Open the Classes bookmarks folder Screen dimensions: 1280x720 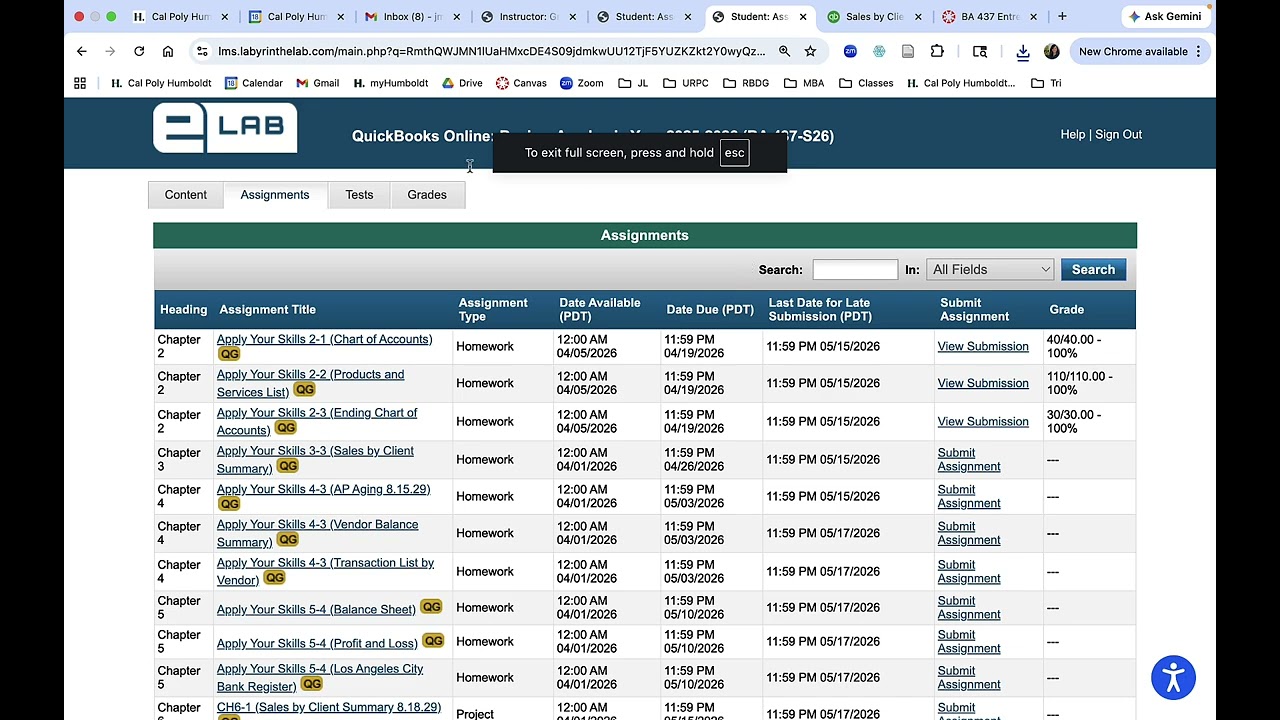866,83
